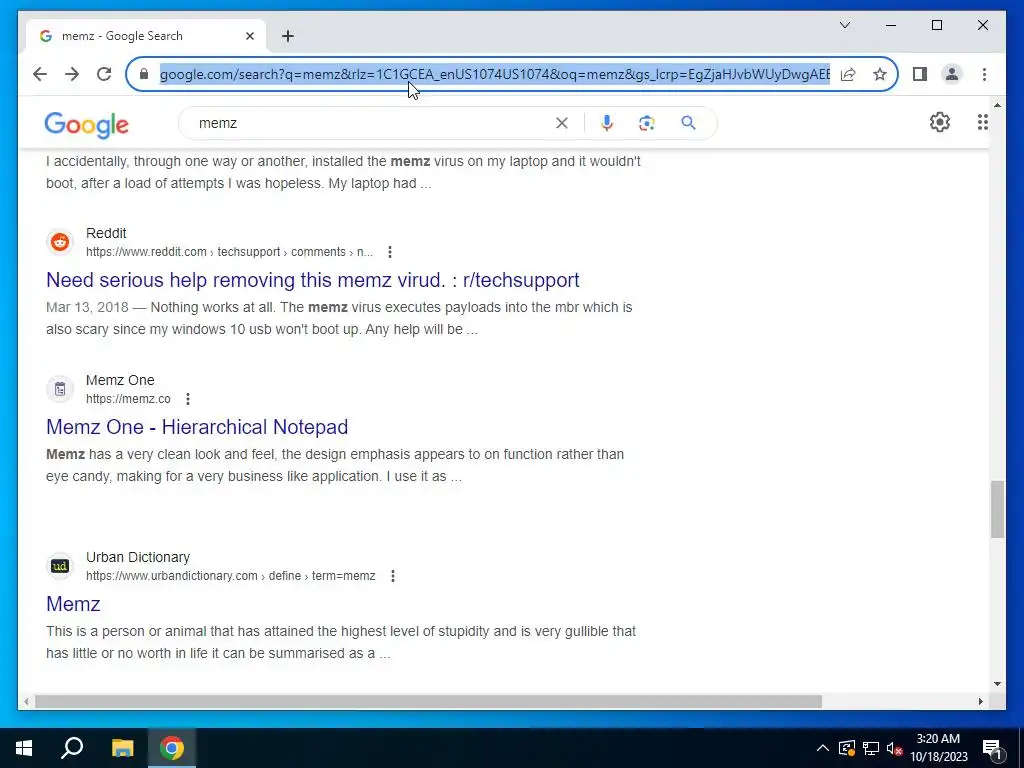Image resolution: width=1024 pixels, height=768 pixels.
Task: Open tab search chevron dropdown
Action: (844, 25)
